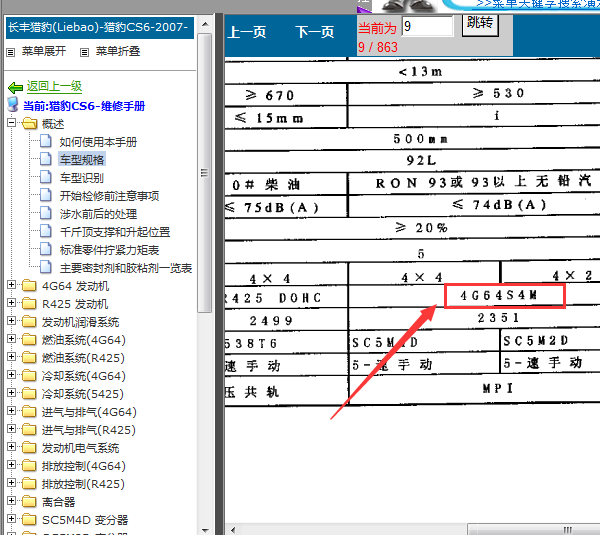The height and width of the screenshot is (535, 600).
Task: Click the folder icon of 发动机电气系统
Action: (29, 447)
